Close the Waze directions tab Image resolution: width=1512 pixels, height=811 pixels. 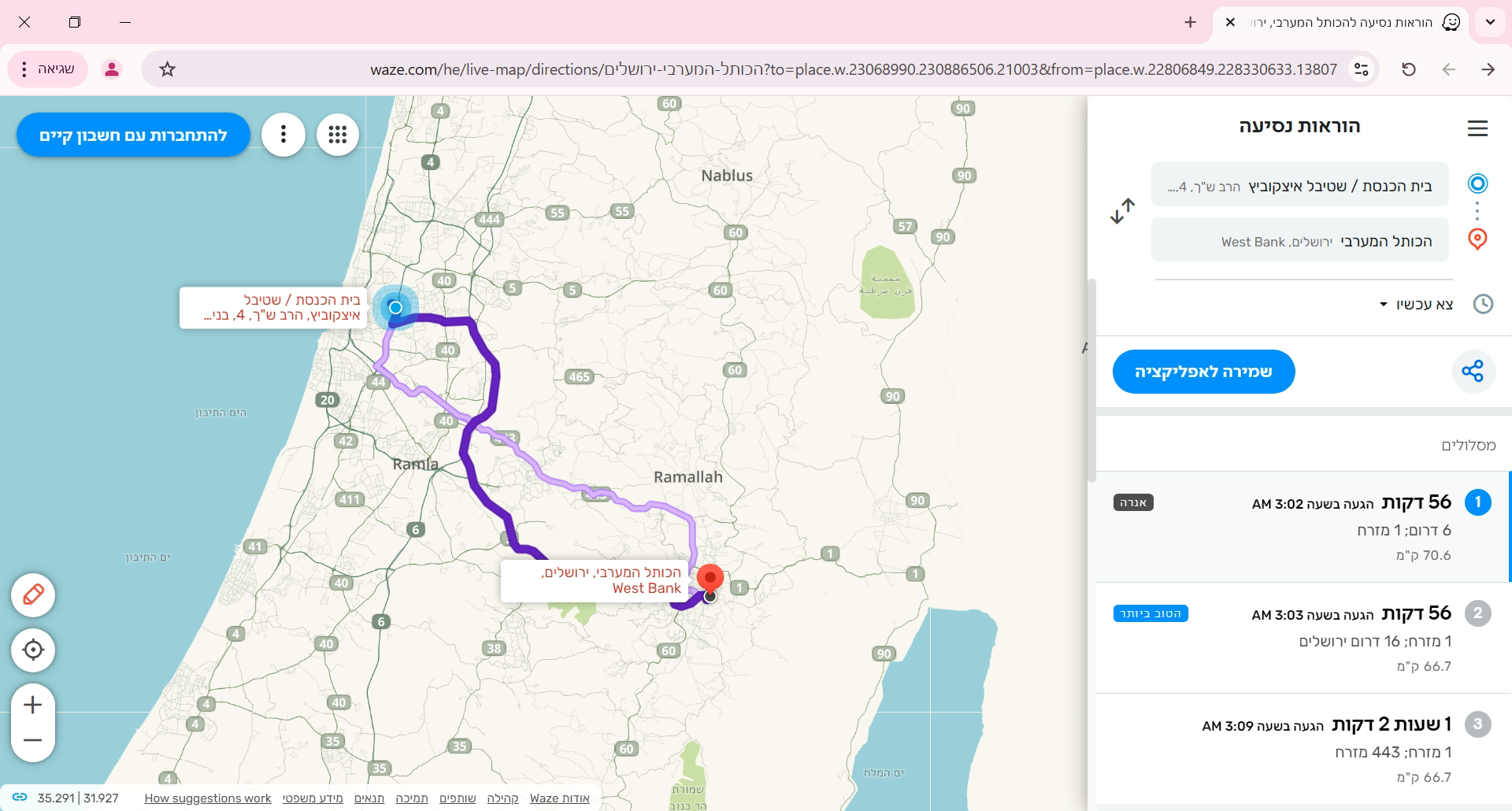click(1230, 22)
